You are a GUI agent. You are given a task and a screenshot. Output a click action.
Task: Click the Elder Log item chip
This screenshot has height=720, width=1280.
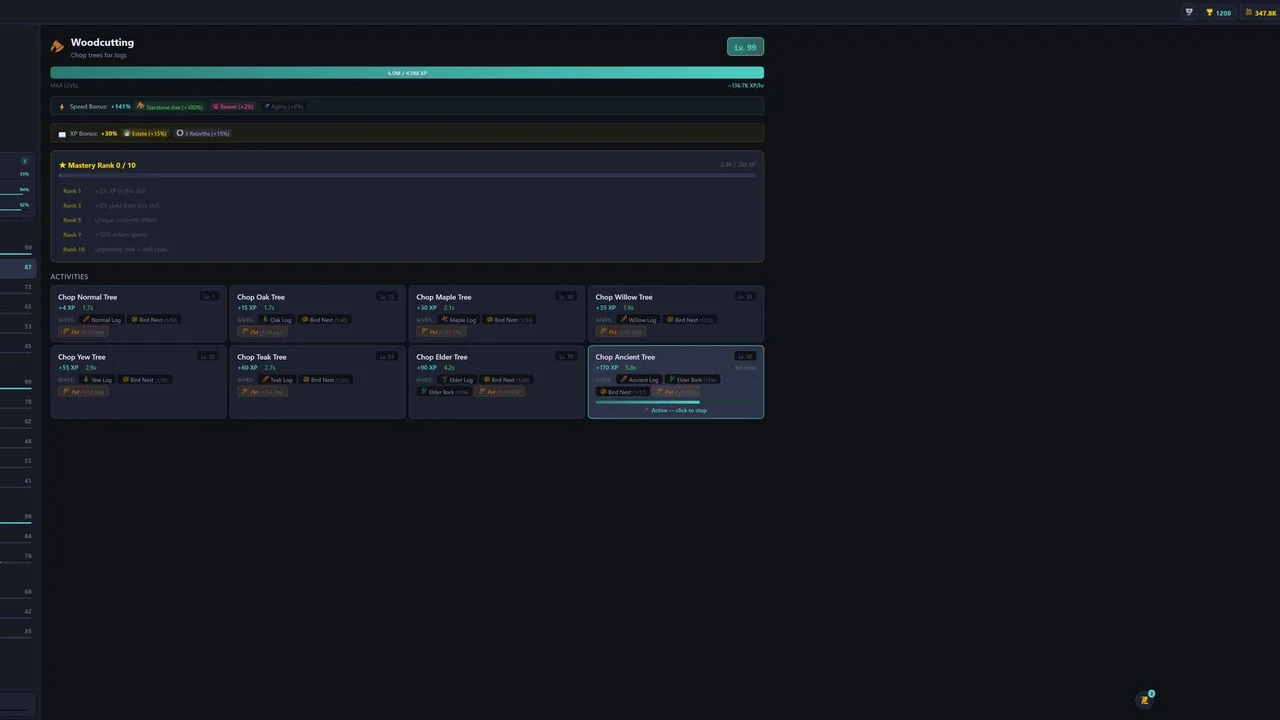(457, 380)
